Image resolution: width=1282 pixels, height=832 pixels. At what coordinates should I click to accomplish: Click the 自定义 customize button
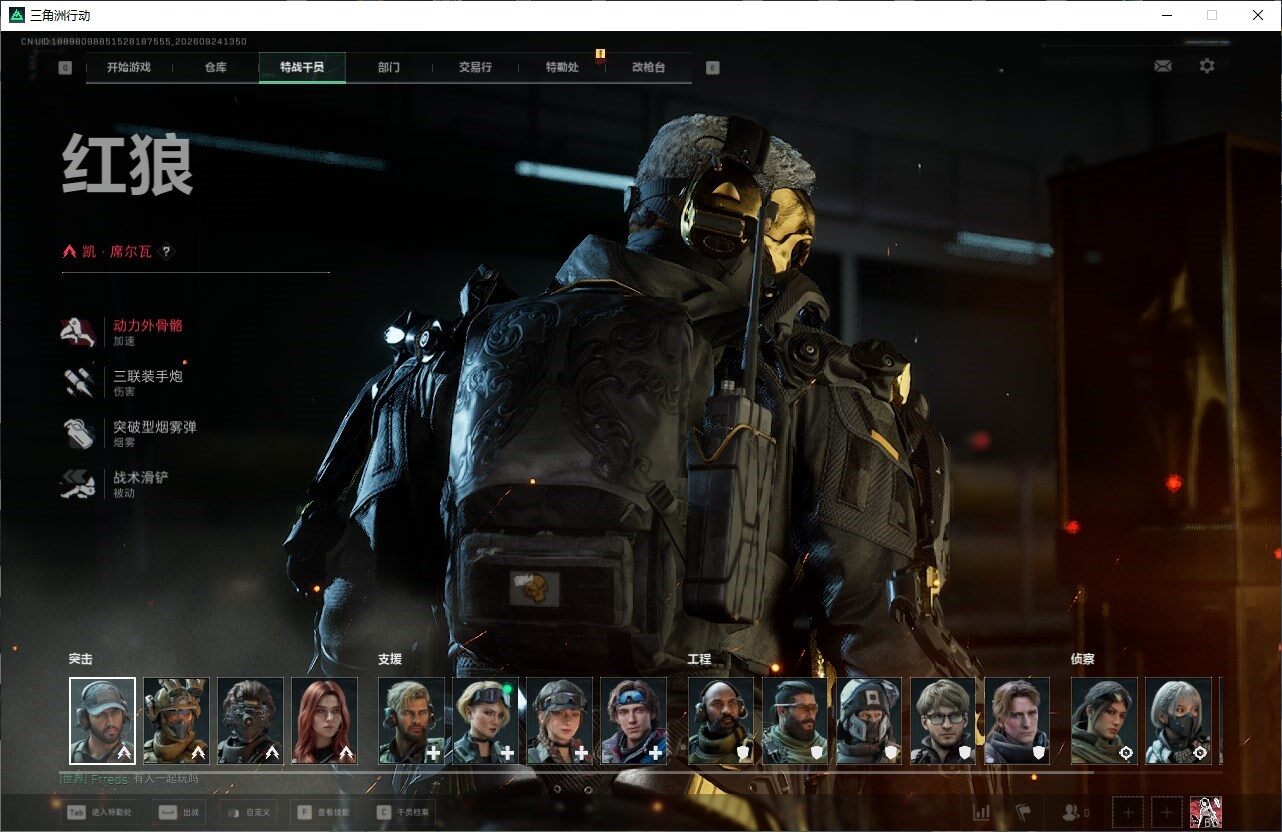click(248, 813)
